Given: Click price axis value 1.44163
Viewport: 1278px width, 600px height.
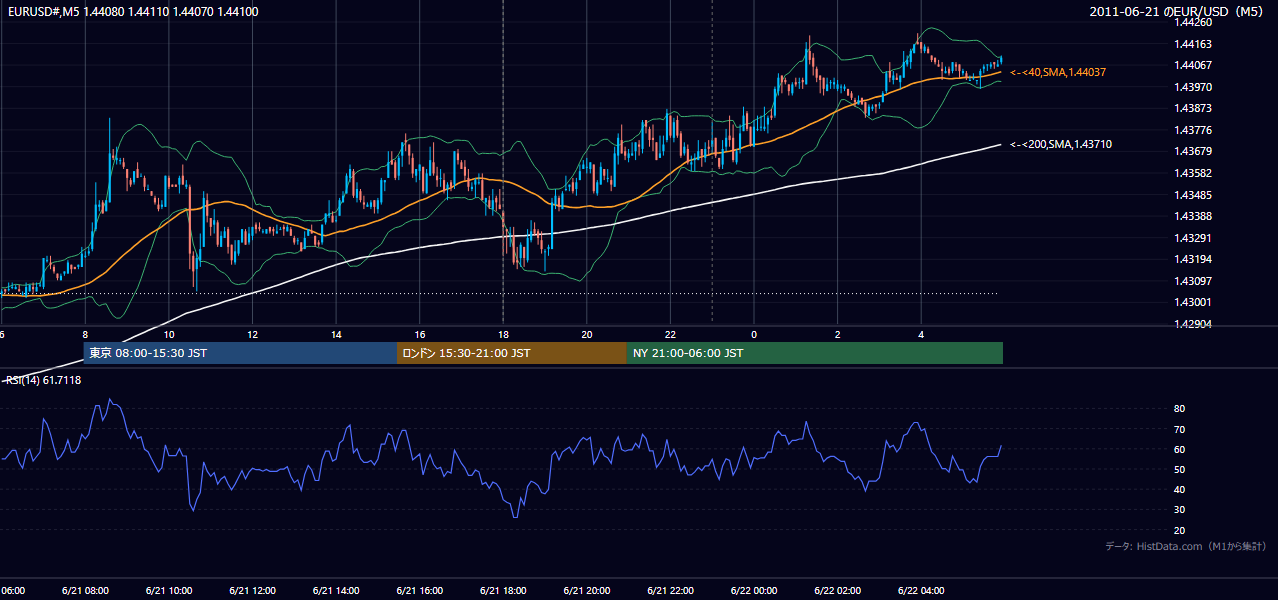Looking at the screenshot, I should pos(1195,44).
